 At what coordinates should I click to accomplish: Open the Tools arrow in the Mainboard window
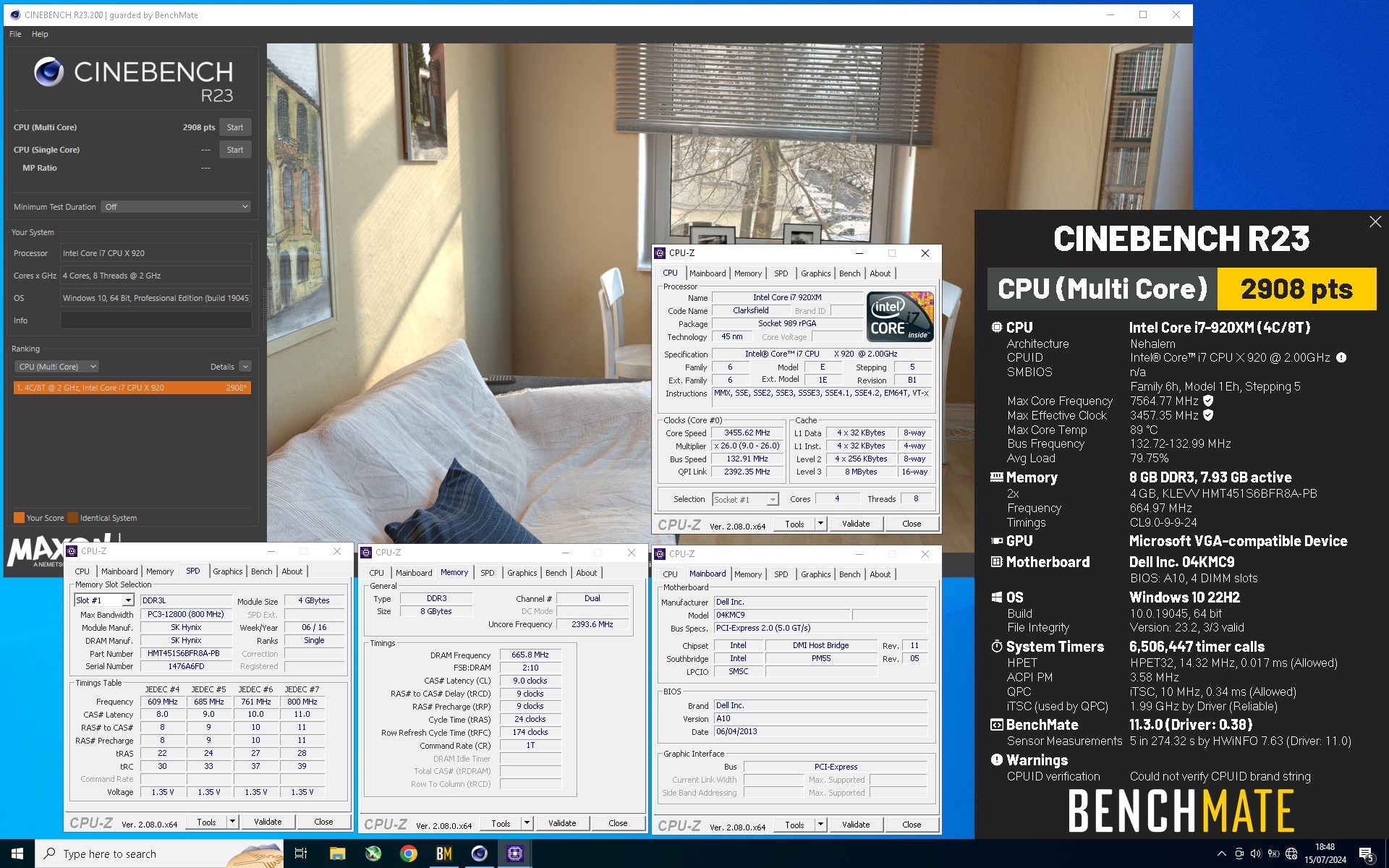pos(820,825)
